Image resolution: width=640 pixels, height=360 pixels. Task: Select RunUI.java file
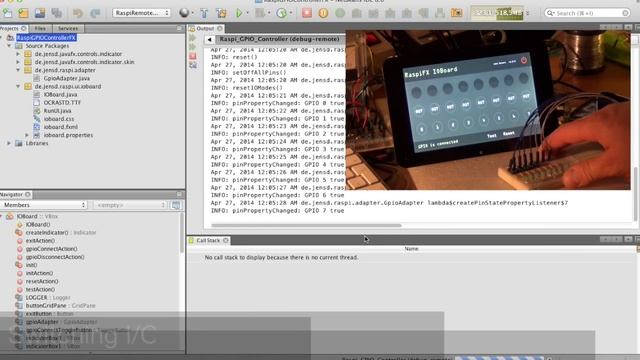[57, 111]
